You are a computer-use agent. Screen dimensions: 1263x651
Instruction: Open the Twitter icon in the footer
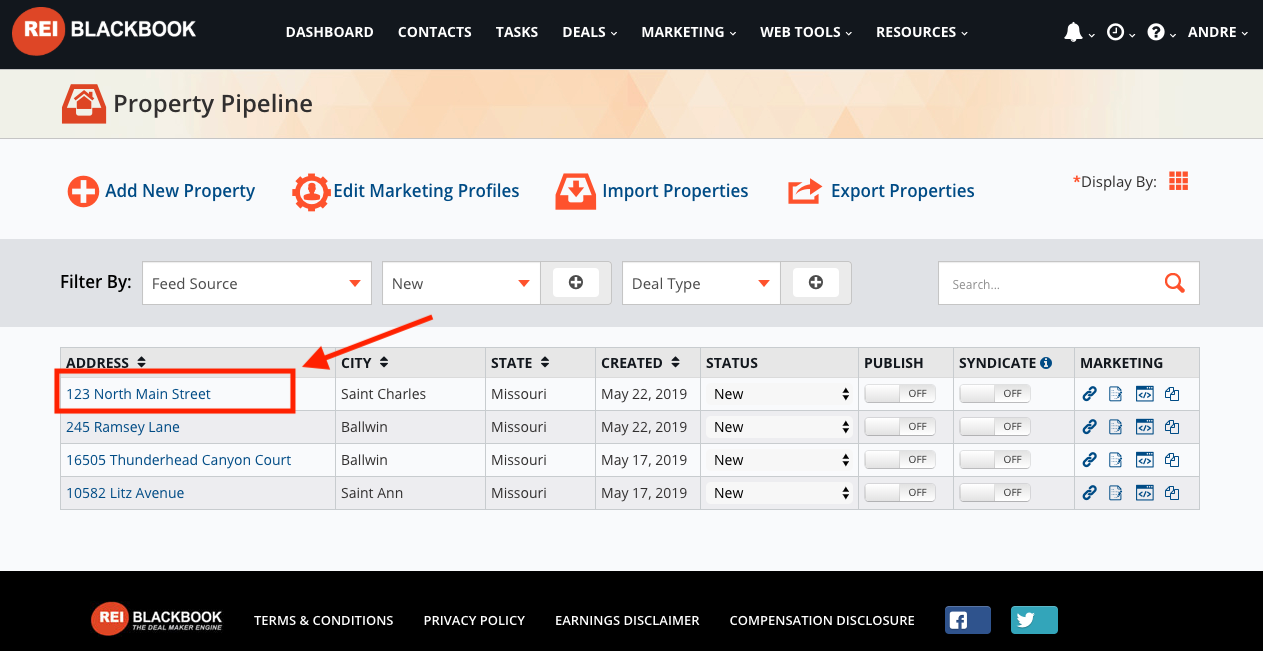1034,620
